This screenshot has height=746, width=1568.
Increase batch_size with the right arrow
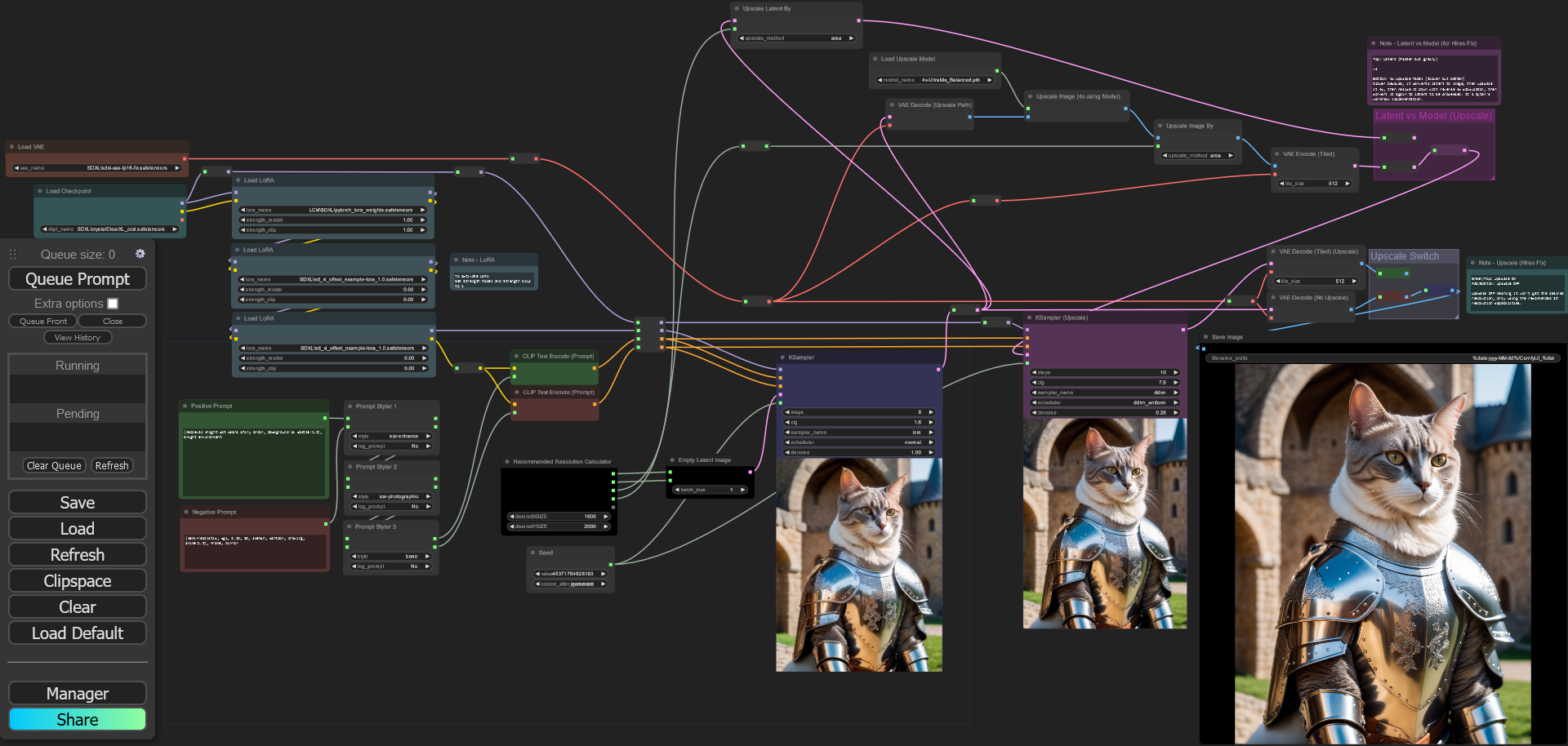pos(742,490)
